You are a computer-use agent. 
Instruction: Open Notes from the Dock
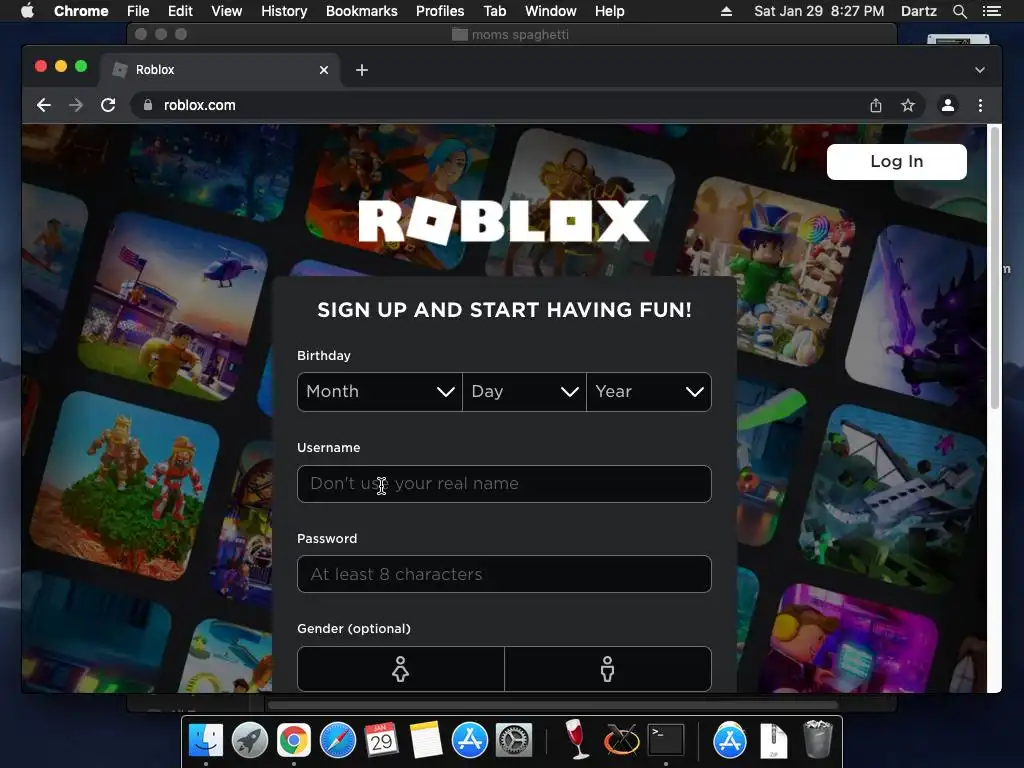[x=426, y=740]
